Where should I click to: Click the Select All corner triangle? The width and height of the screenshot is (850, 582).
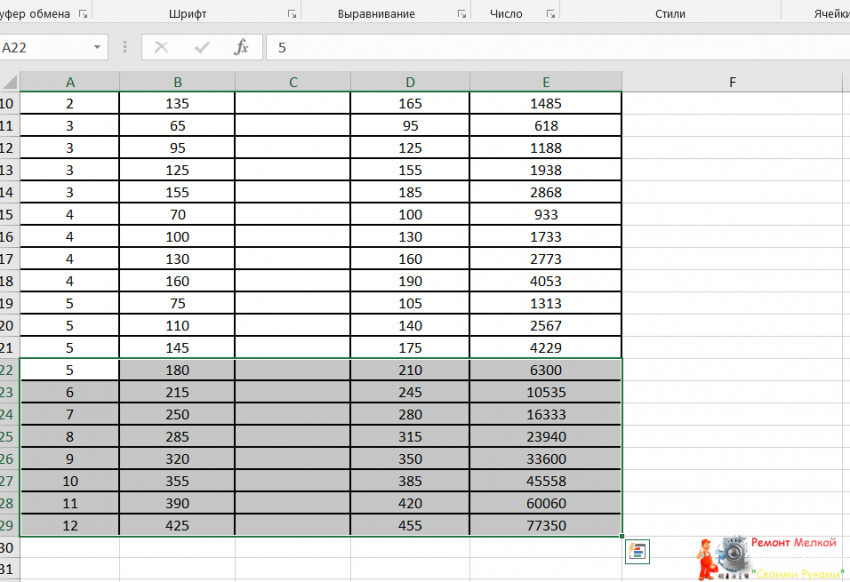(x=9, y=82)
